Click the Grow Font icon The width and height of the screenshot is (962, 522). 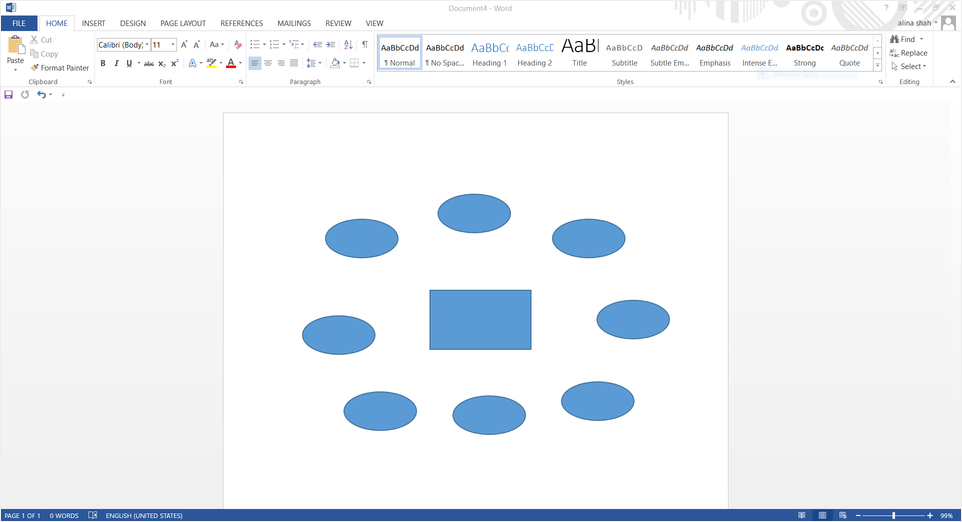tap(184, 45)
